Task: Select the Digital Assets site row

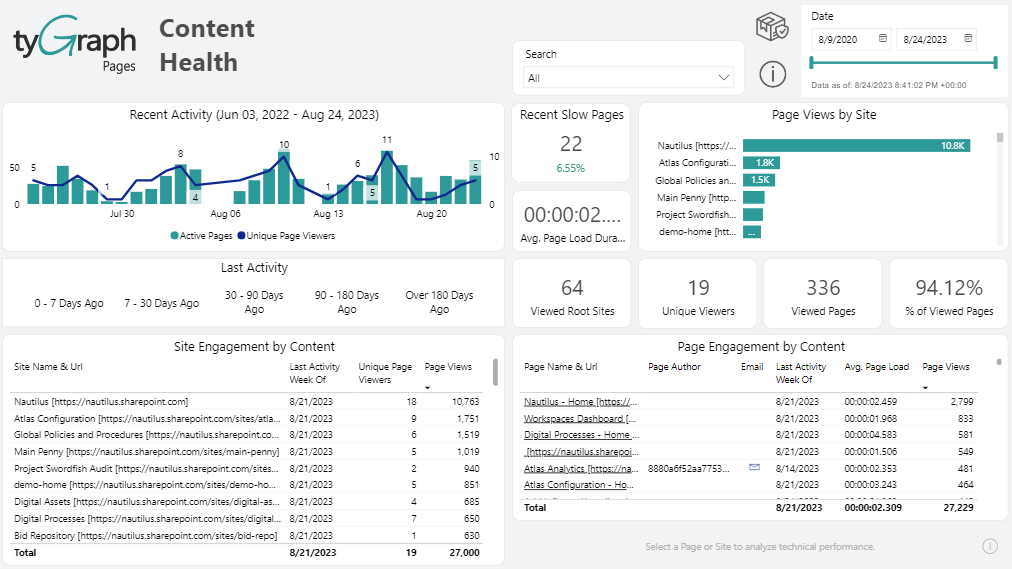Action: click(x=247, y=501)
